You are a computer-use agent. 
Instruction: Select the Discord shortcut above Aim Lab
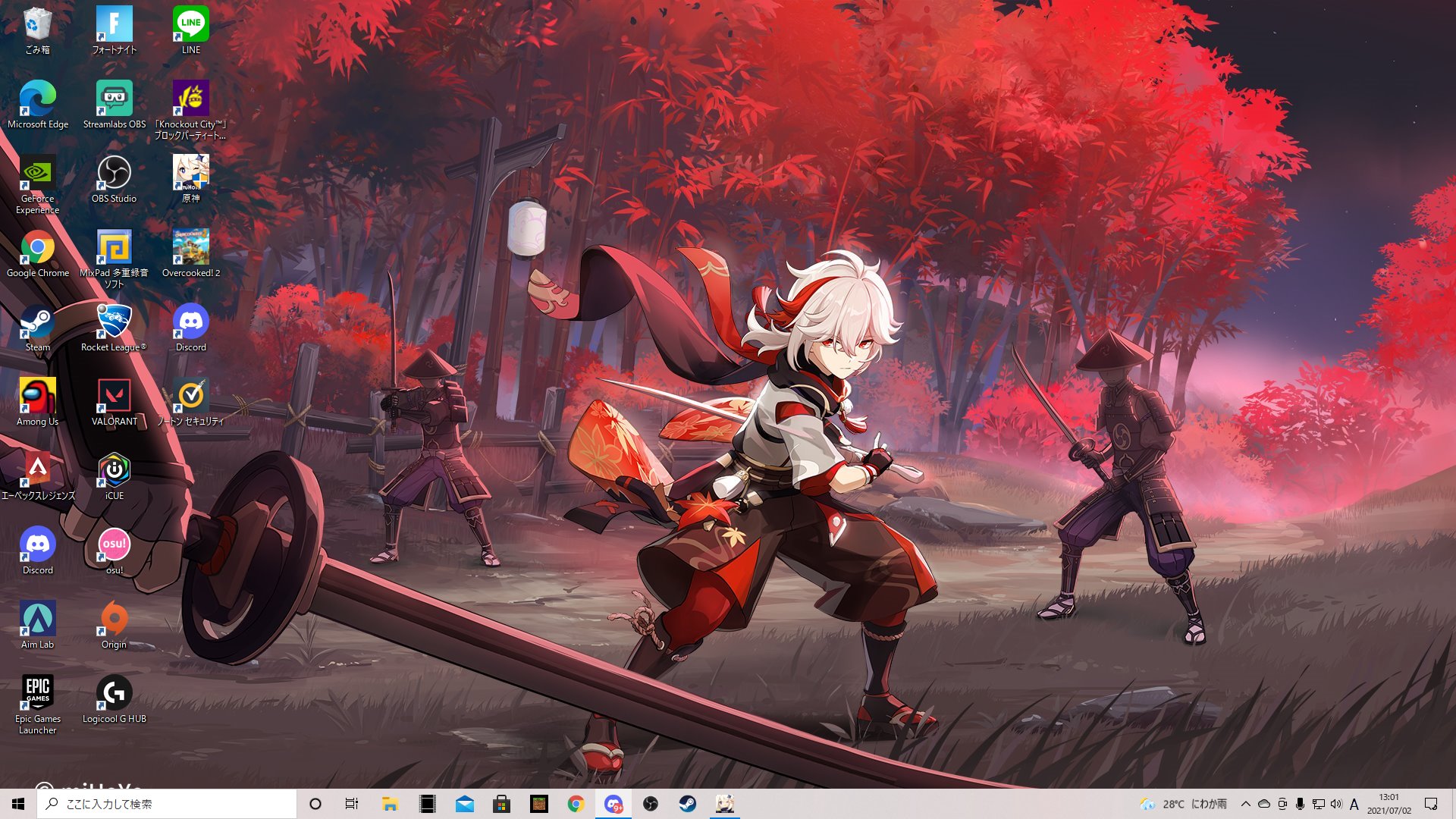[x=37, y=551]
